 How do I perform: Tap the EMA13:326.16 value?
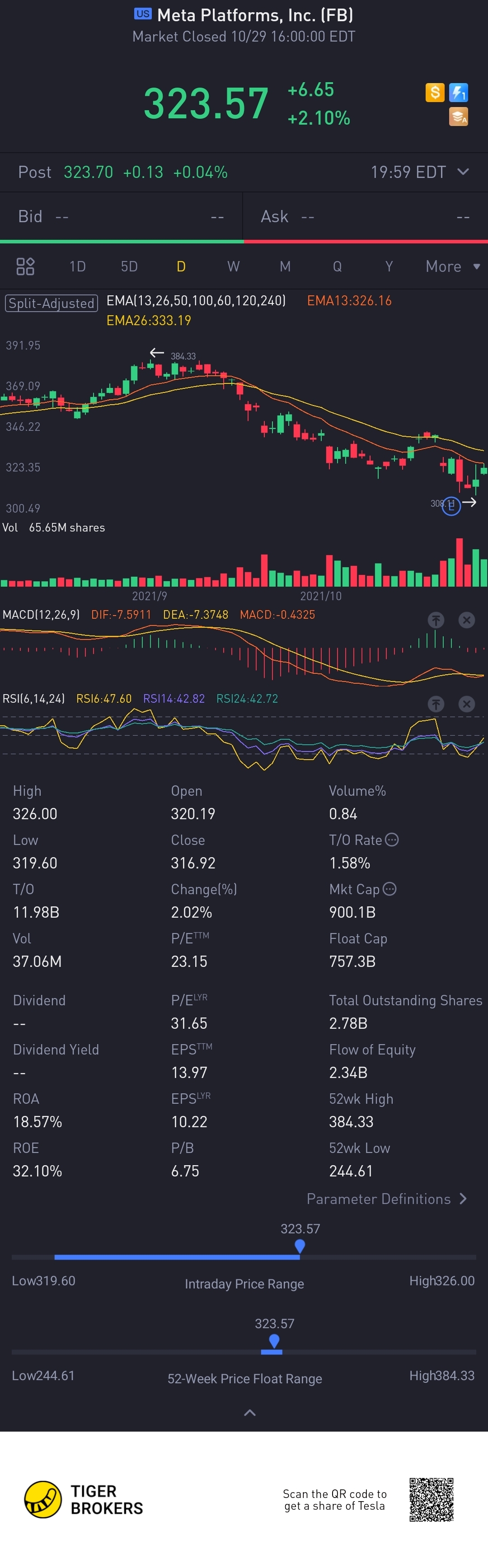tap(349, 300)
